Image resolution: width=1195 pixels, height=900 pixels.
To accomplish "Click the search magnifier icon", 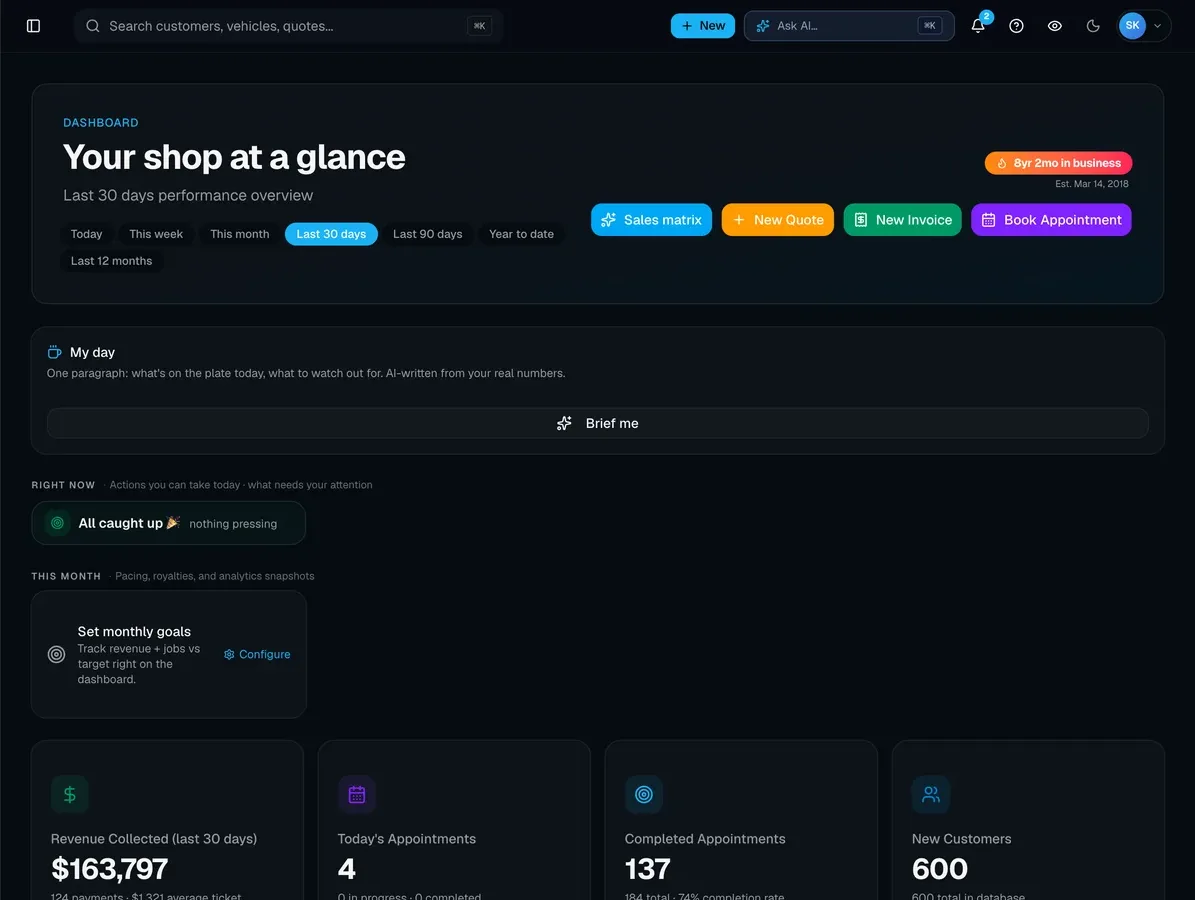I will pos(92,26).
